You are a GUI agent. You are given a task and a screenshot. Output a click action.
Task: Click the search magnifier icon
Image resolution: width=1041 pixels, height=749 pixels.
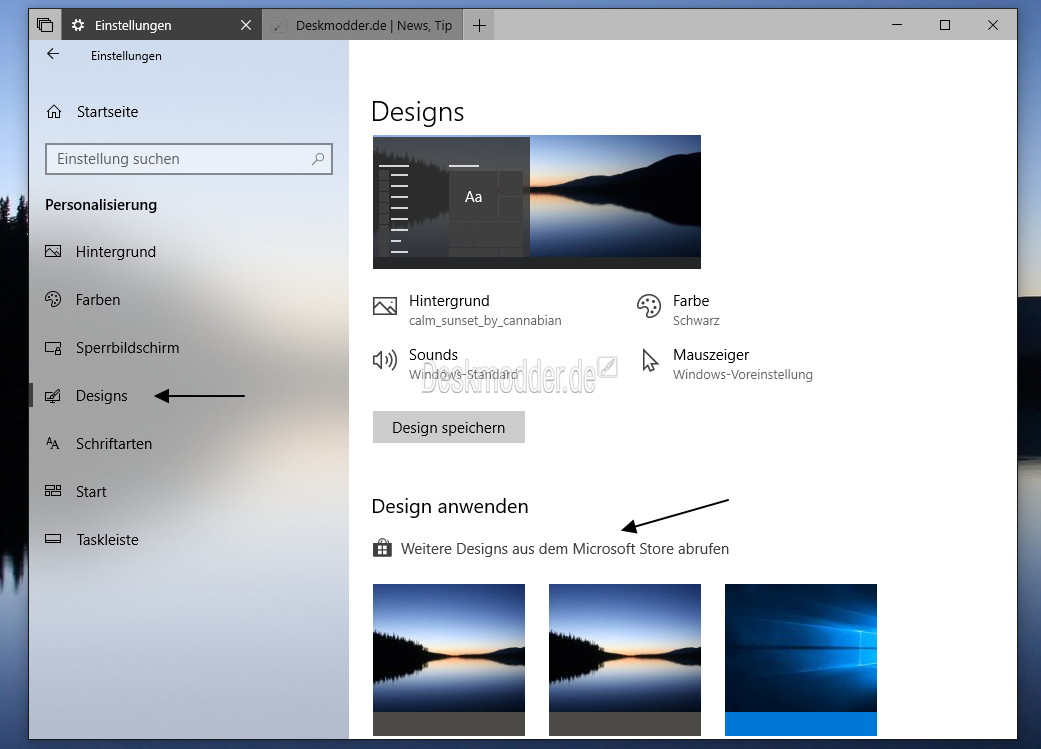[x=318, y=159]
